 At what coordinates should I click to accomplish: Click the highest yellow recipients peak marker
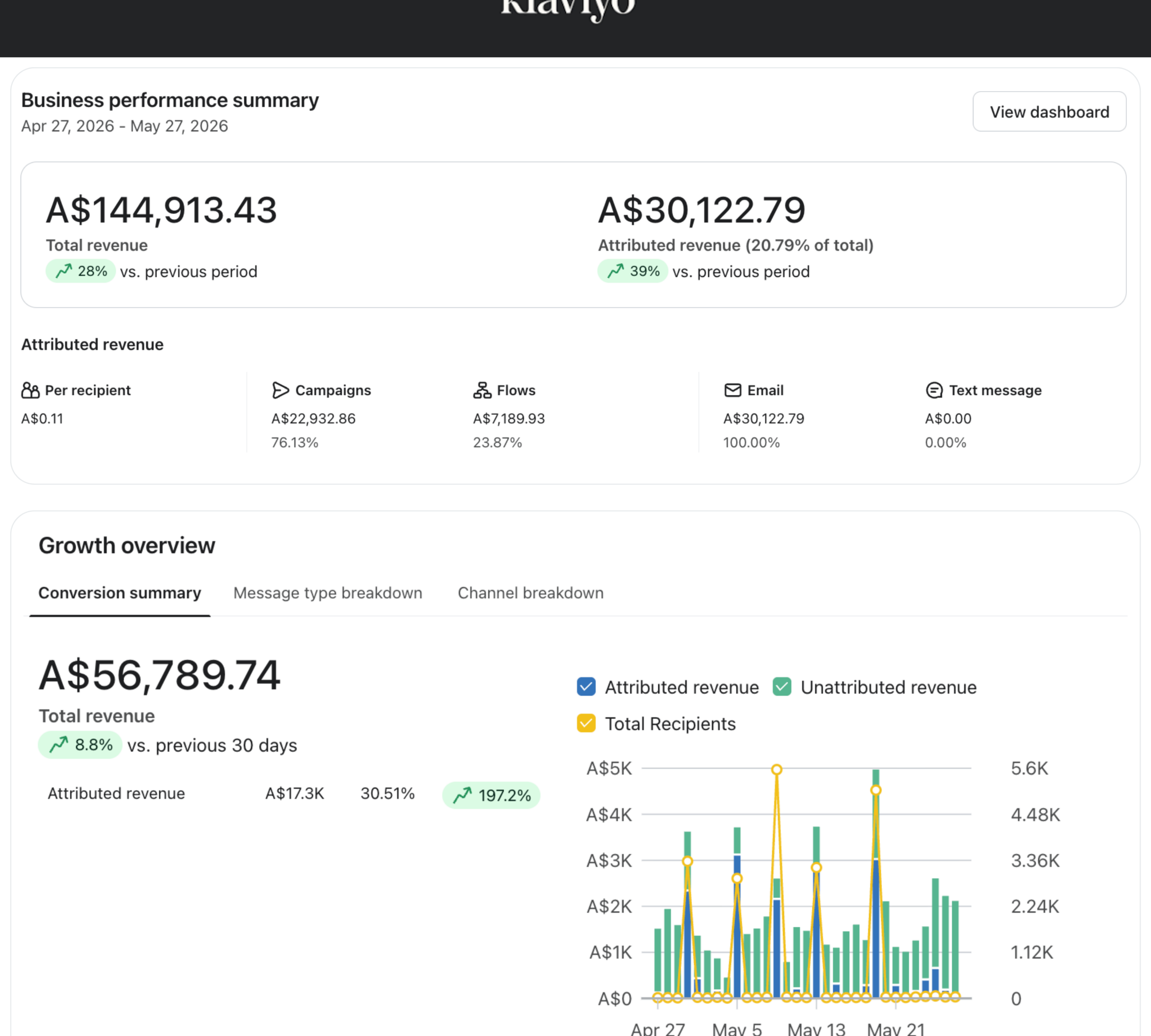(x=777, y=770)
